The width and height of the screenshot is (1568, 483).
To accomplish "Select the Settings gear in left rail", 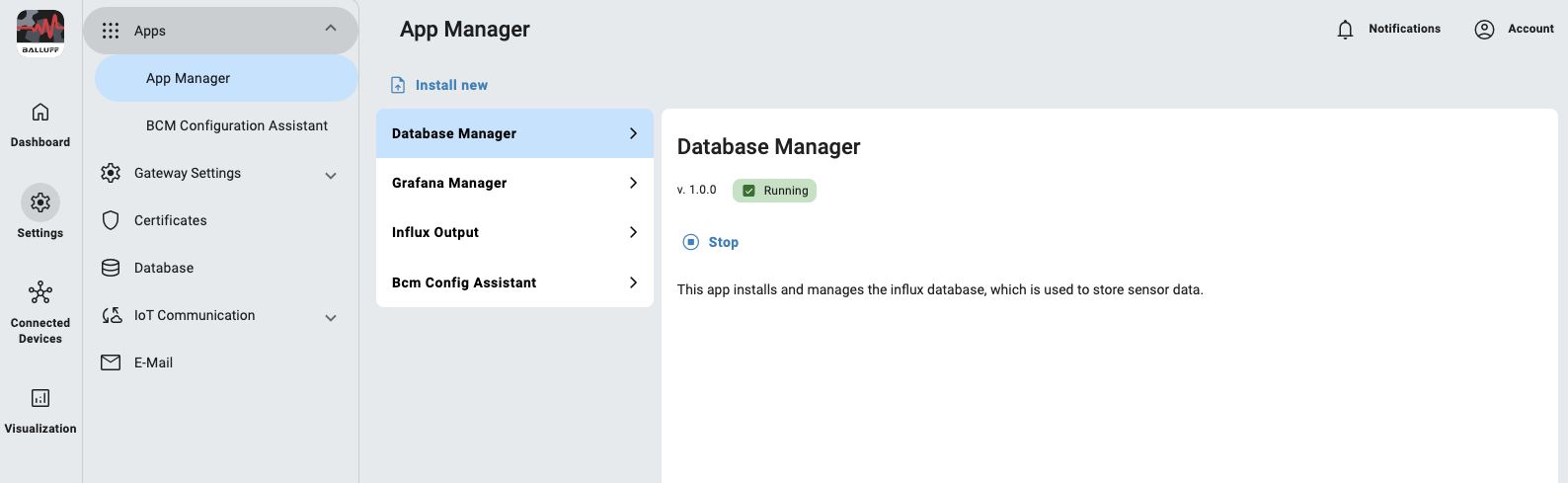I will pos(40,202).
